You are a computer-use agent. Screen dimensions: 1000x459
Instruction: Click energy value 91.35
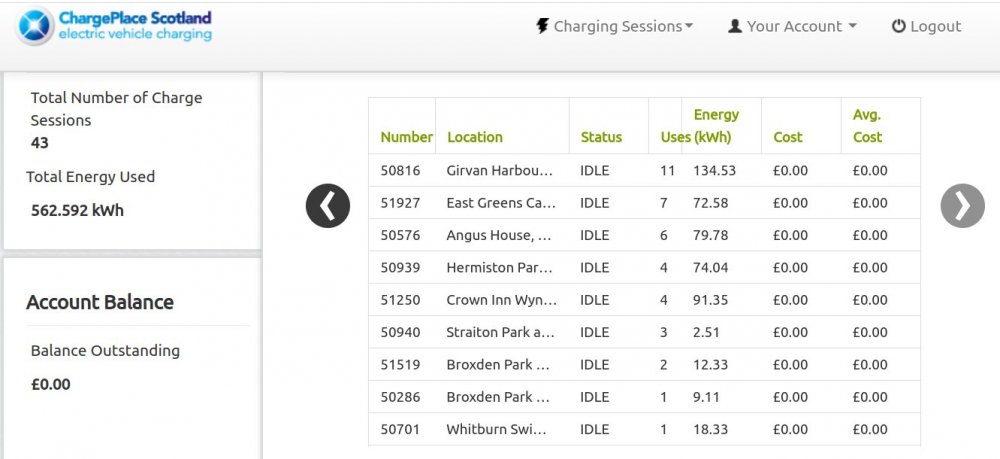pyautogui.click(x=710, y=300)
